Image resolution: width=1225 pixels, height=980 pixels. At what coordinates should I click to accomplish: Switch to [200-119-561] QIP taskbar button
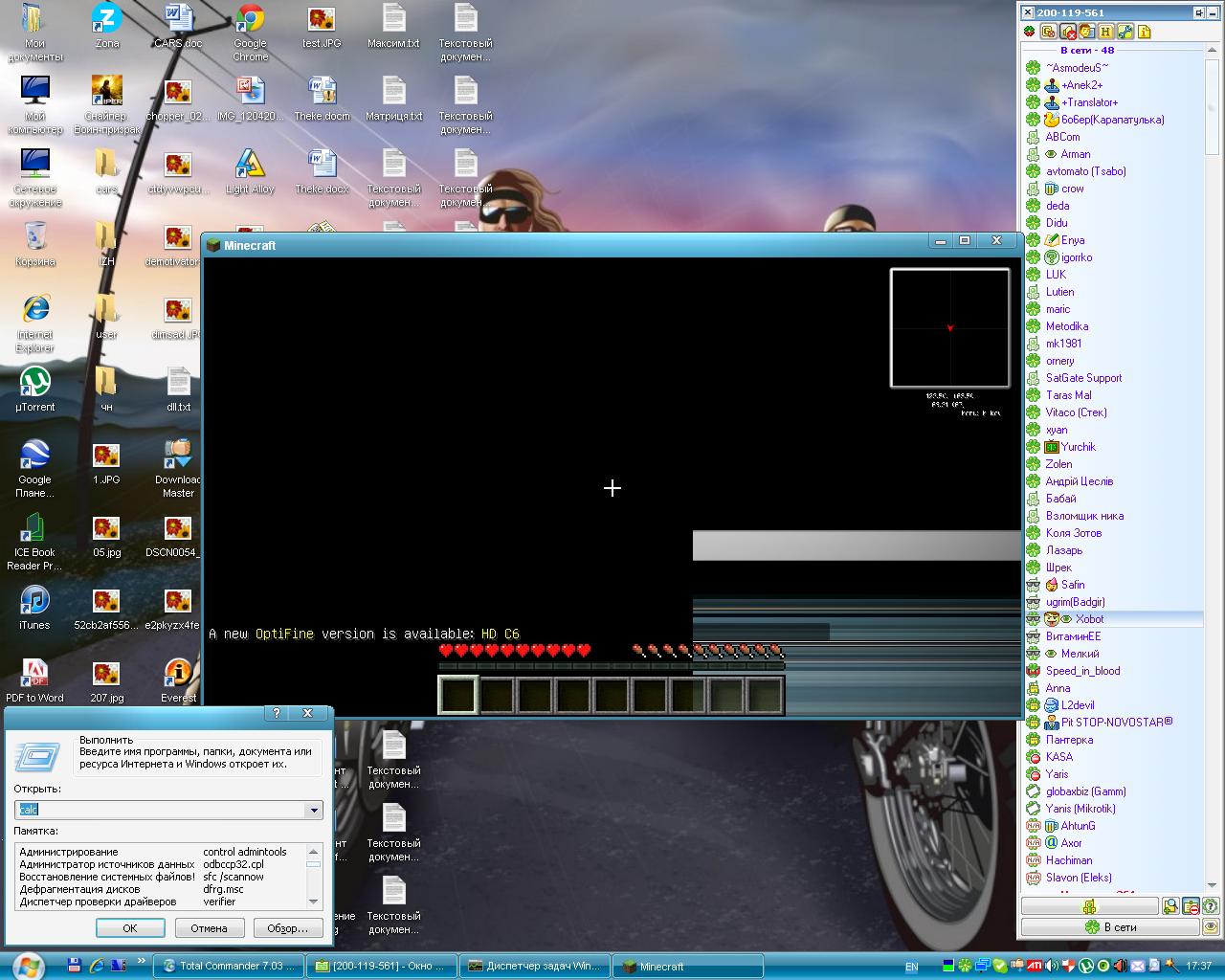[383, 967]
